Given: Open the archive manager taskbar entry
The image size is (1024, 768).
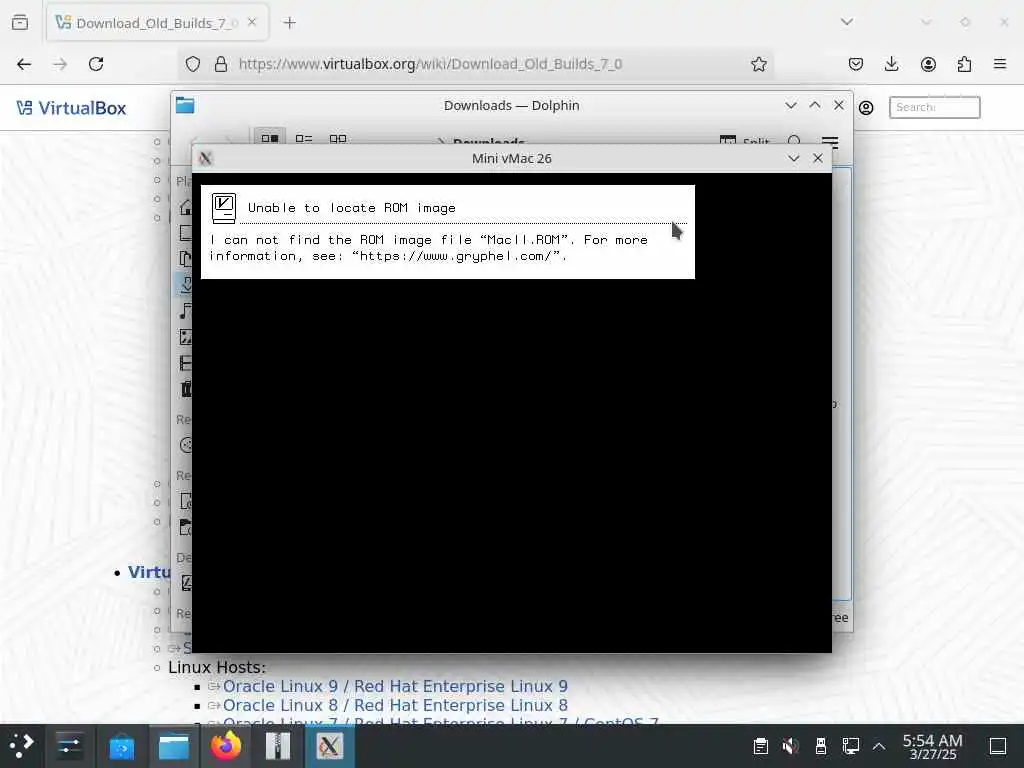Looking at the screenshot, I should (278, 746).
